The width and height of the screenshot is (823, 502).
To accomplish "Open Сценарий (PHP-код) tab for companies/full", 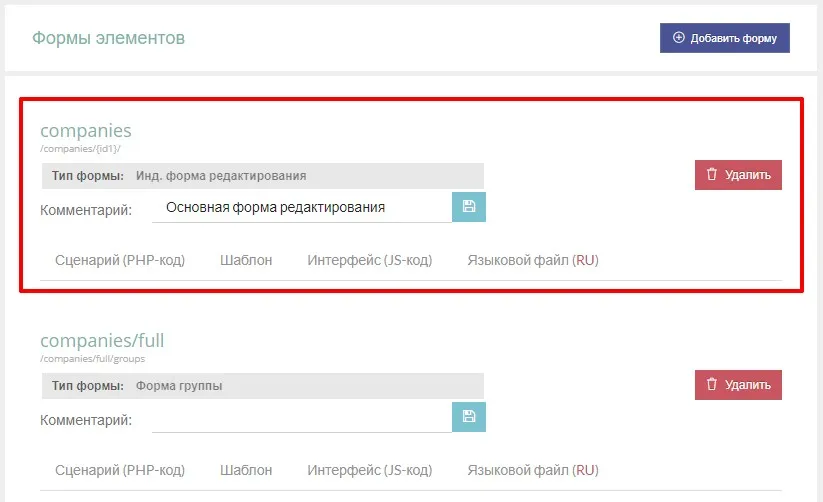I will pyautogui.click(x=120, y=470).
